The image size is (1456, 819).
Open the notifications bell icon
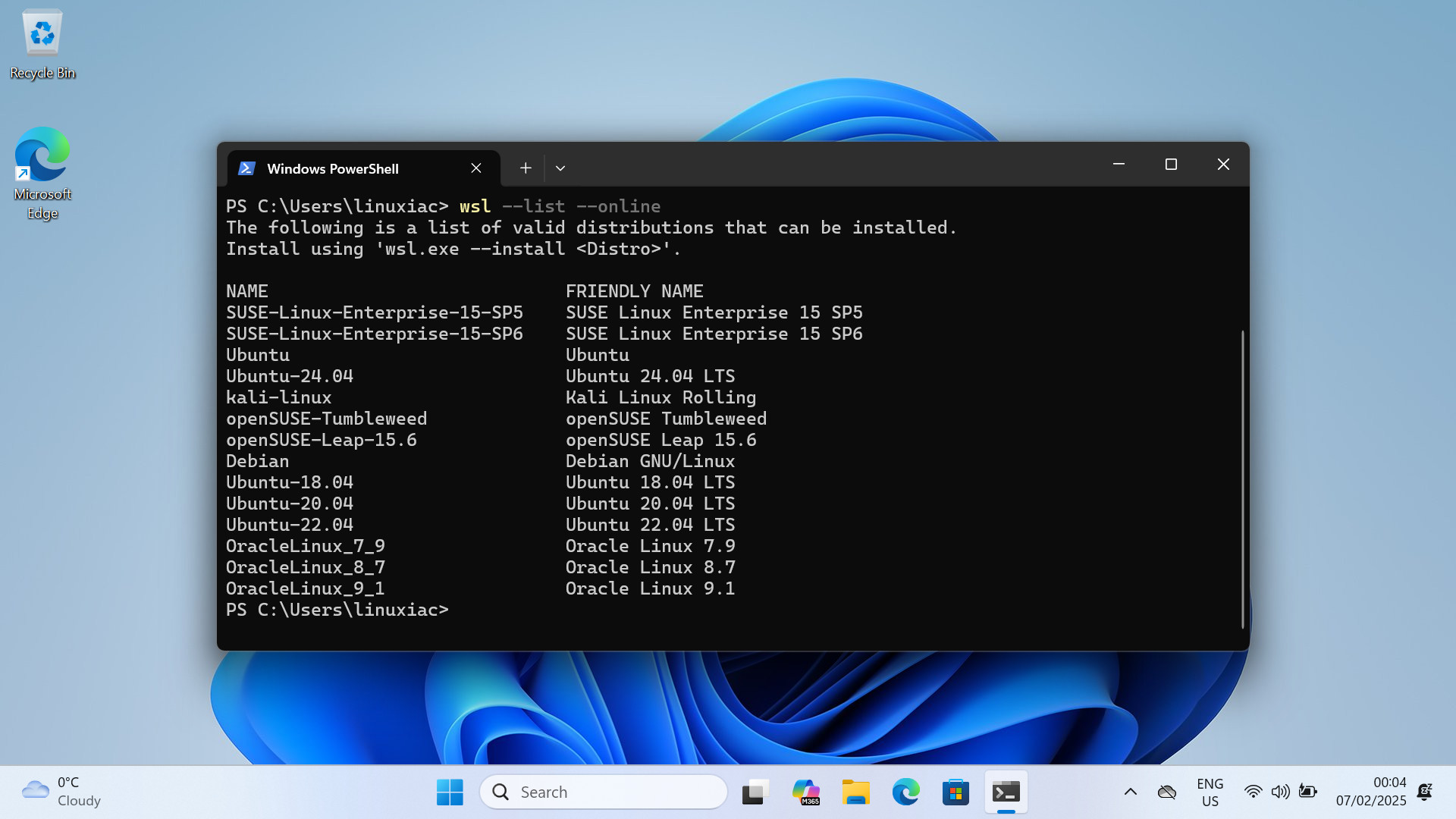(x=1425, y=792)
